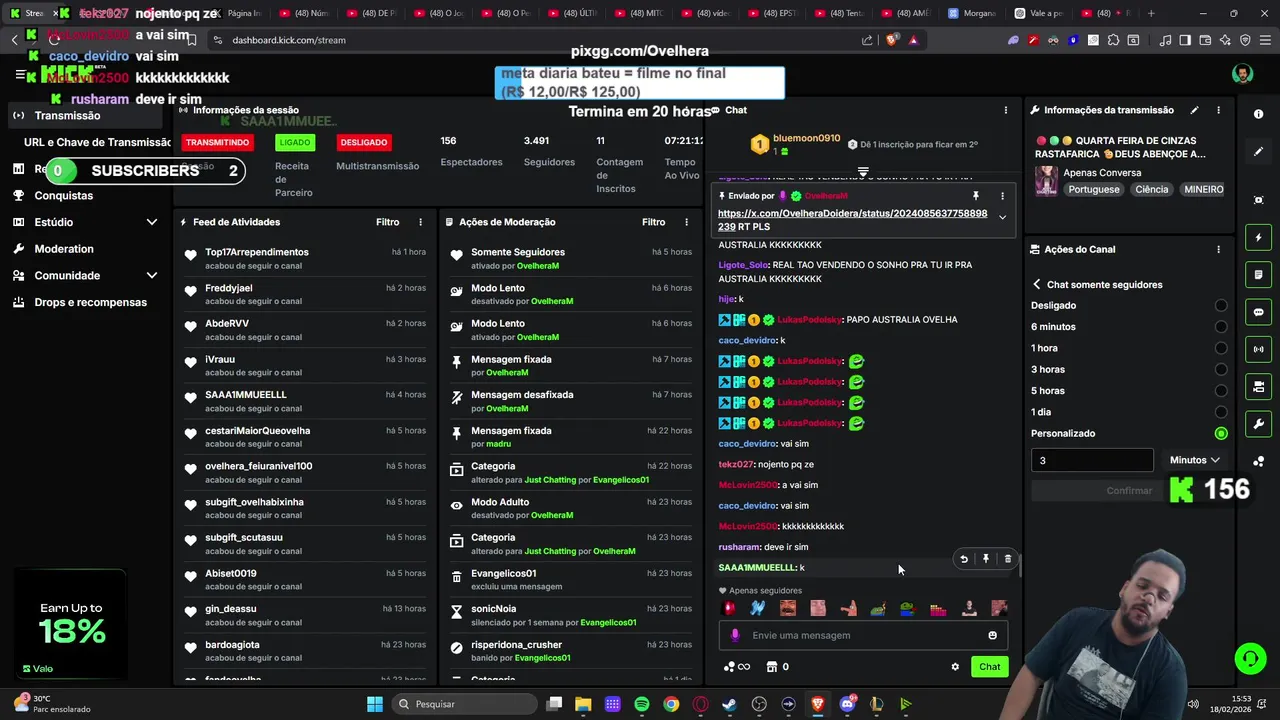Click the streamer thumbnail beside Apenas Conversa
Viewport: 1280px width, 720px height.
coord(1047,181)
